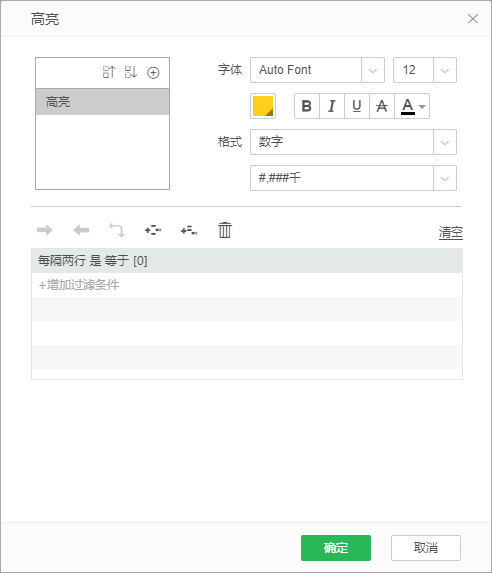Click the 清空 link
This screenshot has height=573, width=492.
[x=451, y=232]
